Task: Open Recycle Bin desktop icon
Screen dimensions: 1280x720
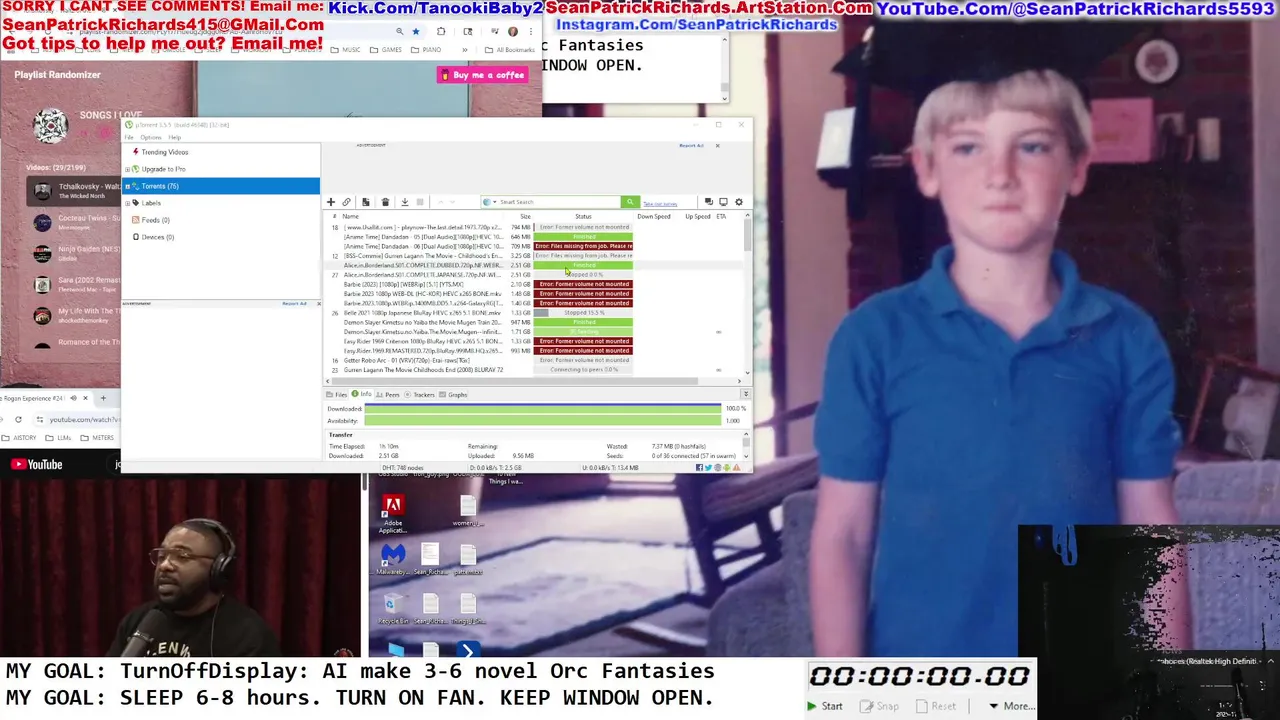Action: (x=394, y=608)
